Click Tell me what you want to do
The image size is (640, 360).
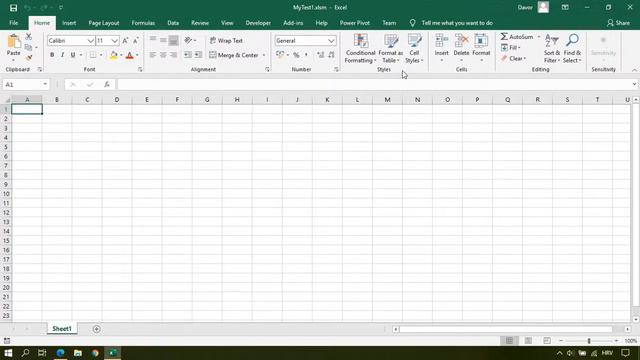(457, 23)
